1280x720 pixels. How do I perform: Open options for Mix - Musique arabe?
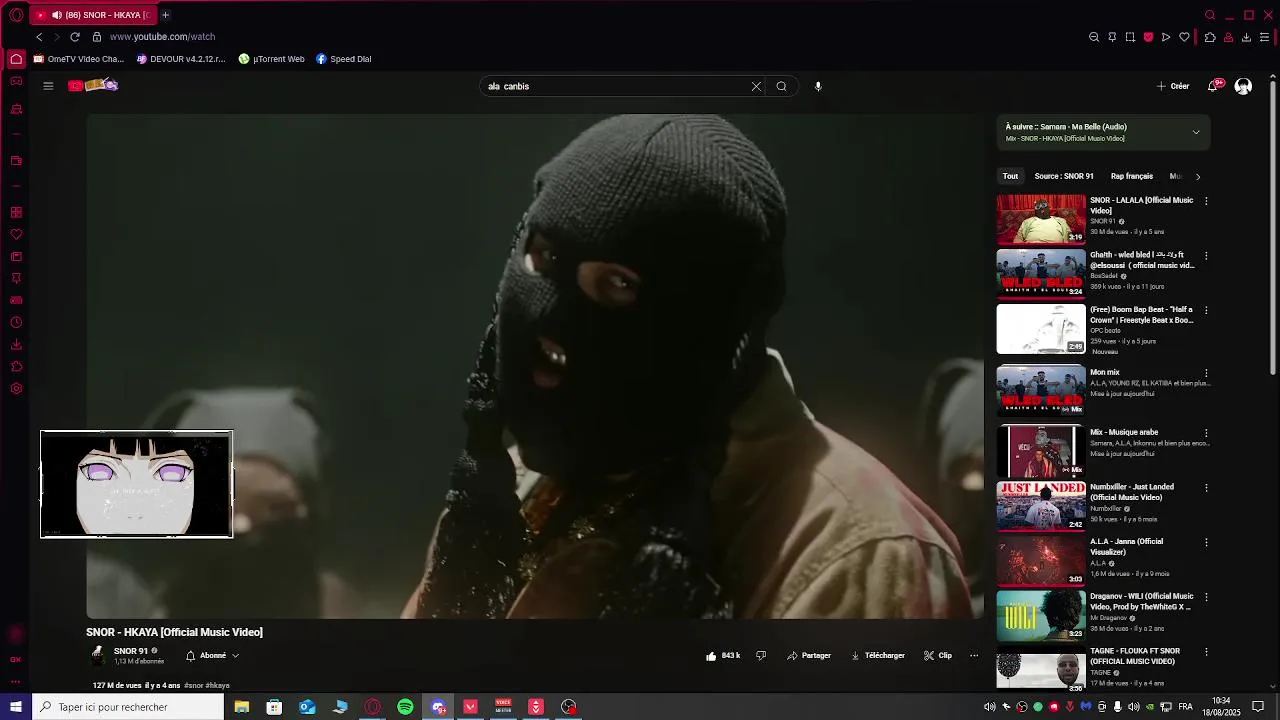point(1206,433)
